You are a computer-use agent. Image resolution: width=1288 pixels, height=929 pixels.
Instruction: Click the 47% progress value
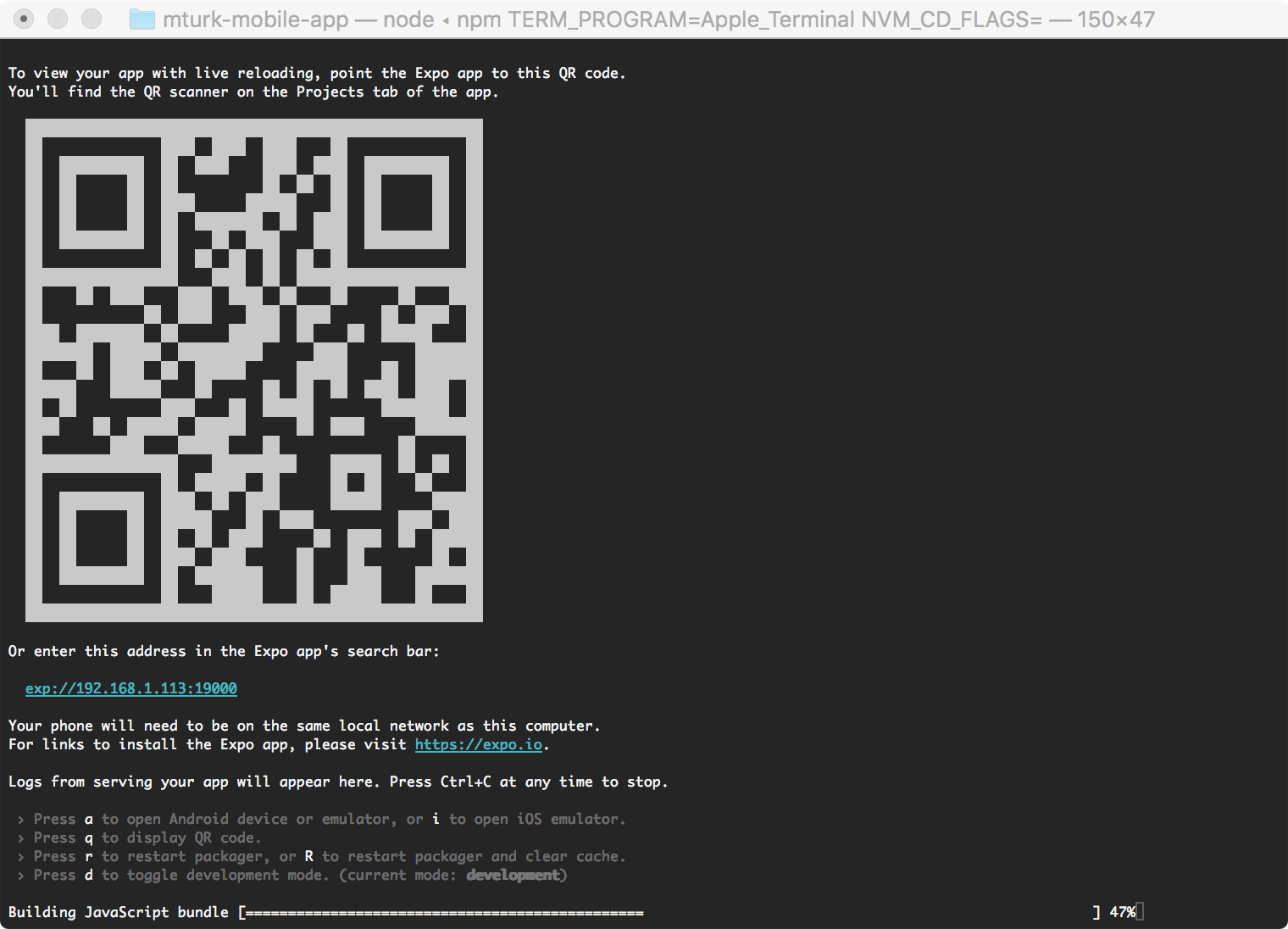coord(1122,912)
